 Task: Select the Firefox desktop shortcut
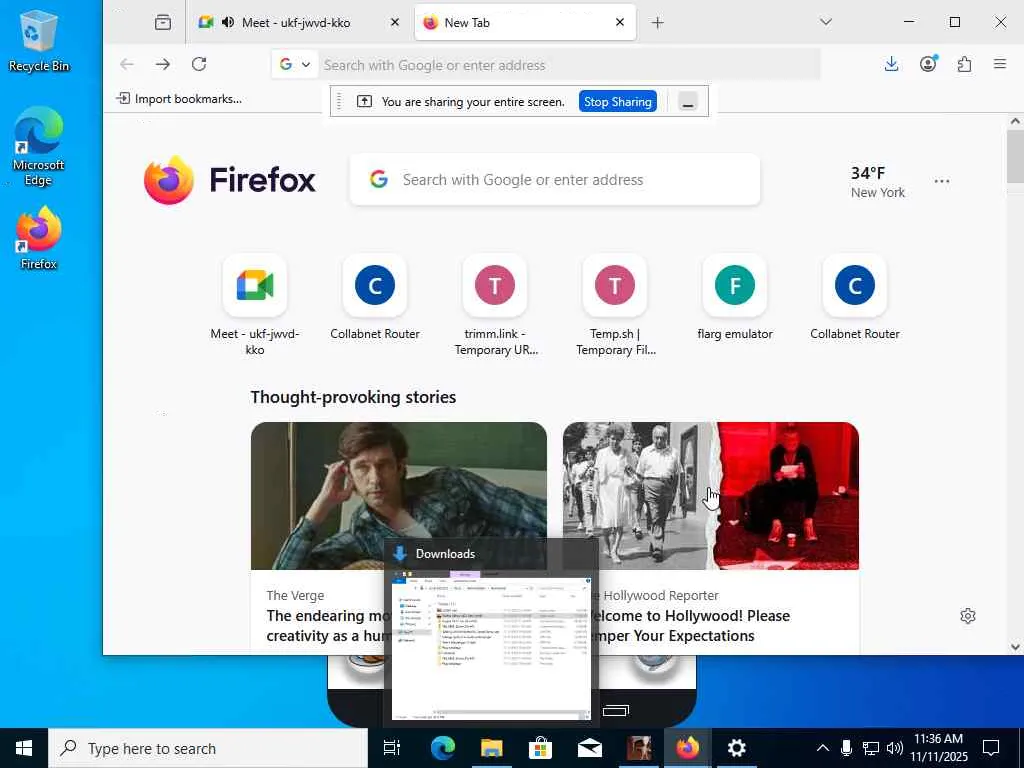pyautogui.click(x=39, y=238)
